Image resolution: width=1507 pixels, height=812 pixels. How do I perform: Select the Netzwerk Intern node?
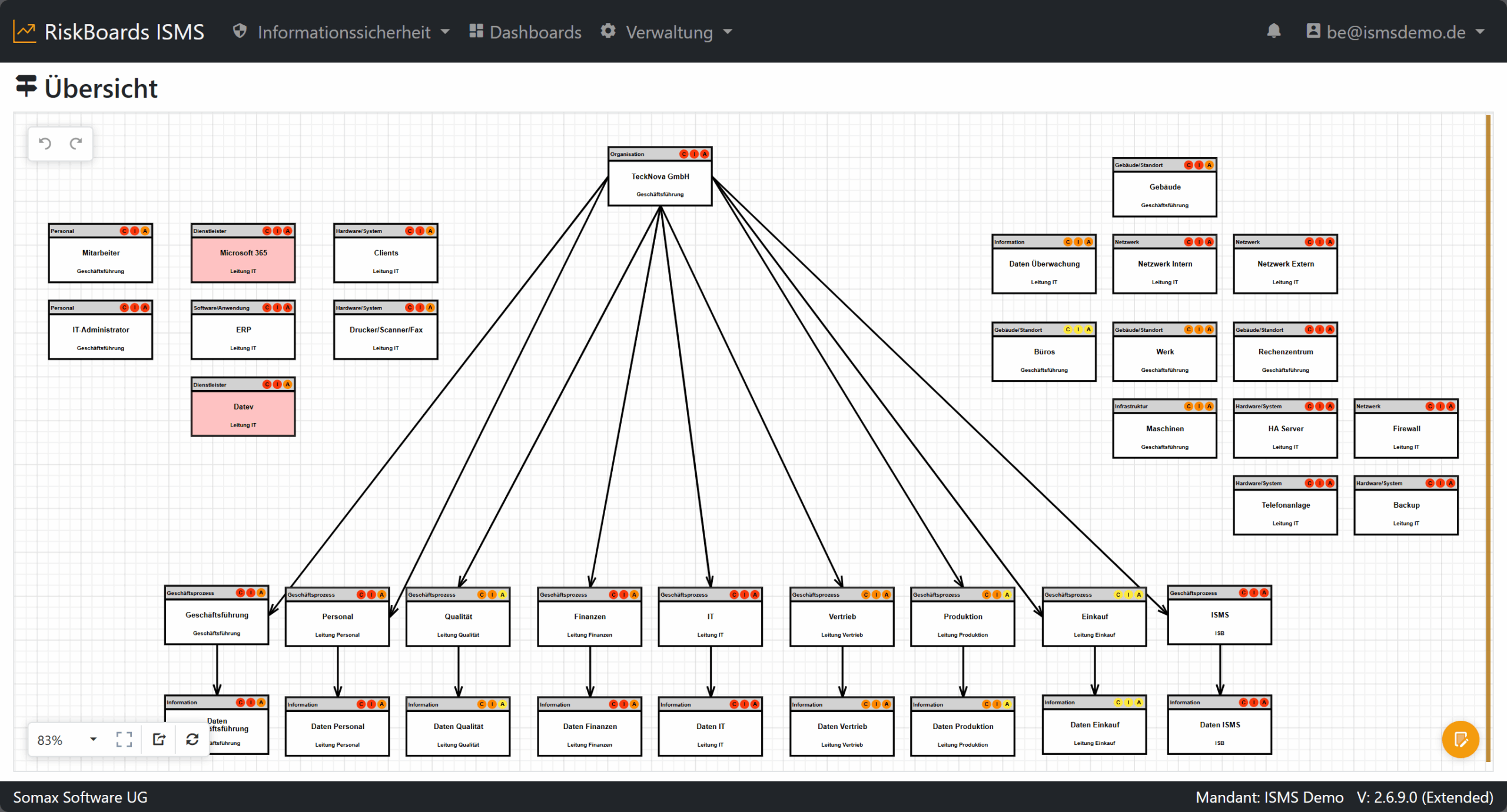tap(1164, 264)
